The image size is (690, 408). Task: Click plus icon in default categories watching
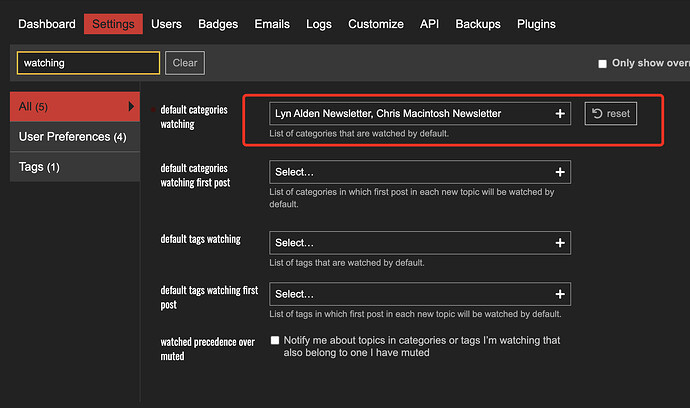560,114
